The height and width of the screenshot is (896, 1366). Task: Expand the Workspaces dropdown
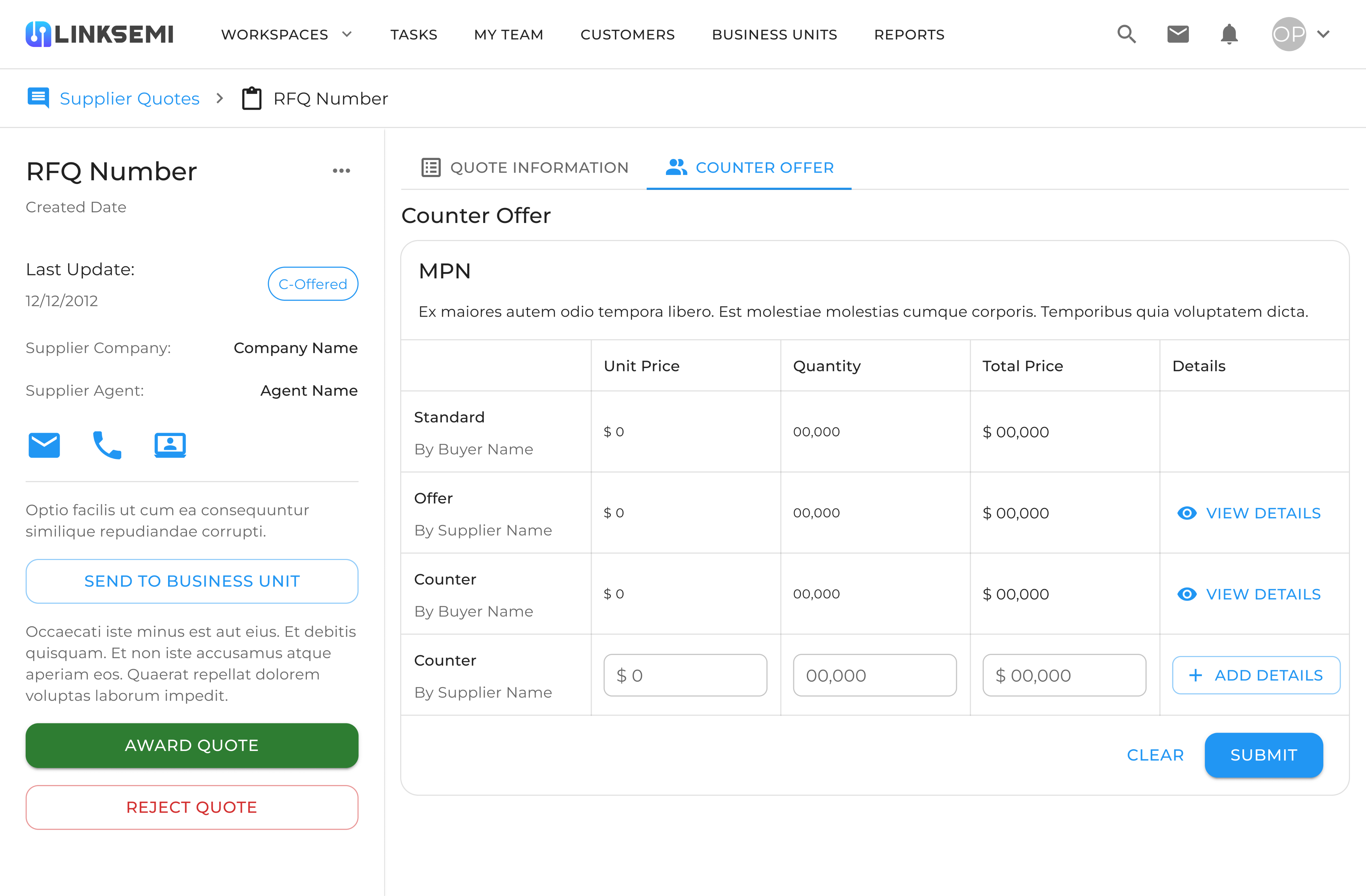287,34
